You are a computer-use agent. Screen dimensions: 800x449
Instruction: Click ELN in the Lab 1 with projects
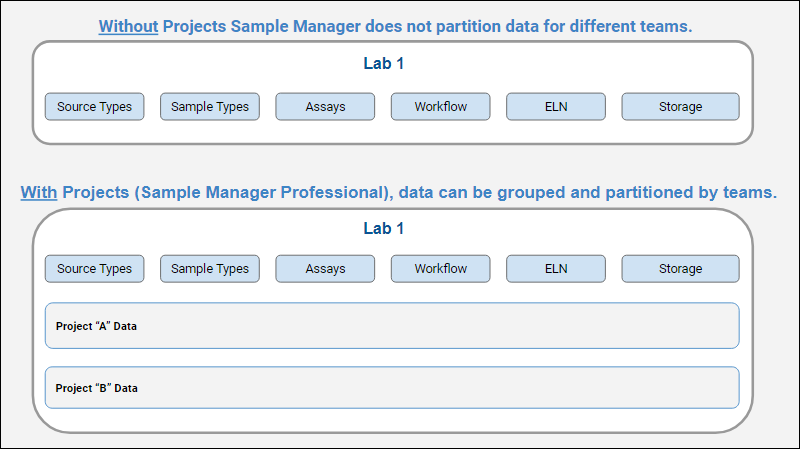pos(556,268)
